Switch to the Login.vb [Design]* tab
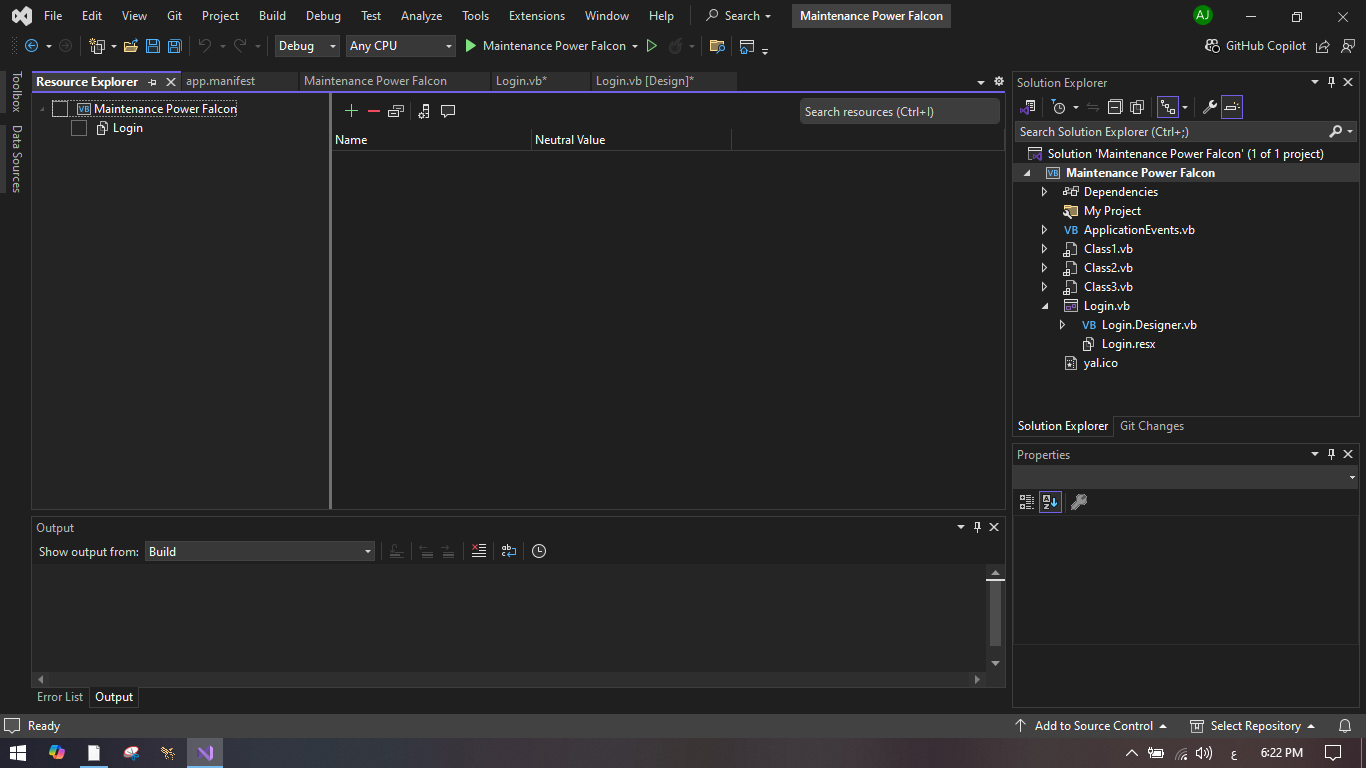The height and width of the screenshot is (768, 1366). tap(644, 81)
